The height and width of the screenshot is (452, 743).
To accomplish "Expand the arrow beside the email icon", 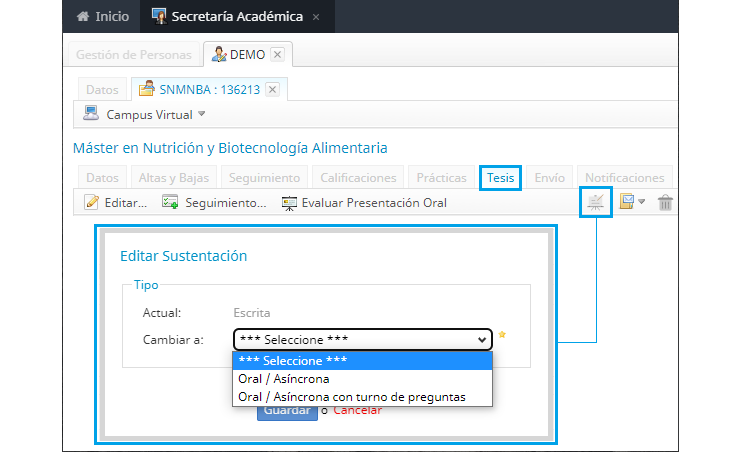I will pyautogui.click(x=642, y=202).
